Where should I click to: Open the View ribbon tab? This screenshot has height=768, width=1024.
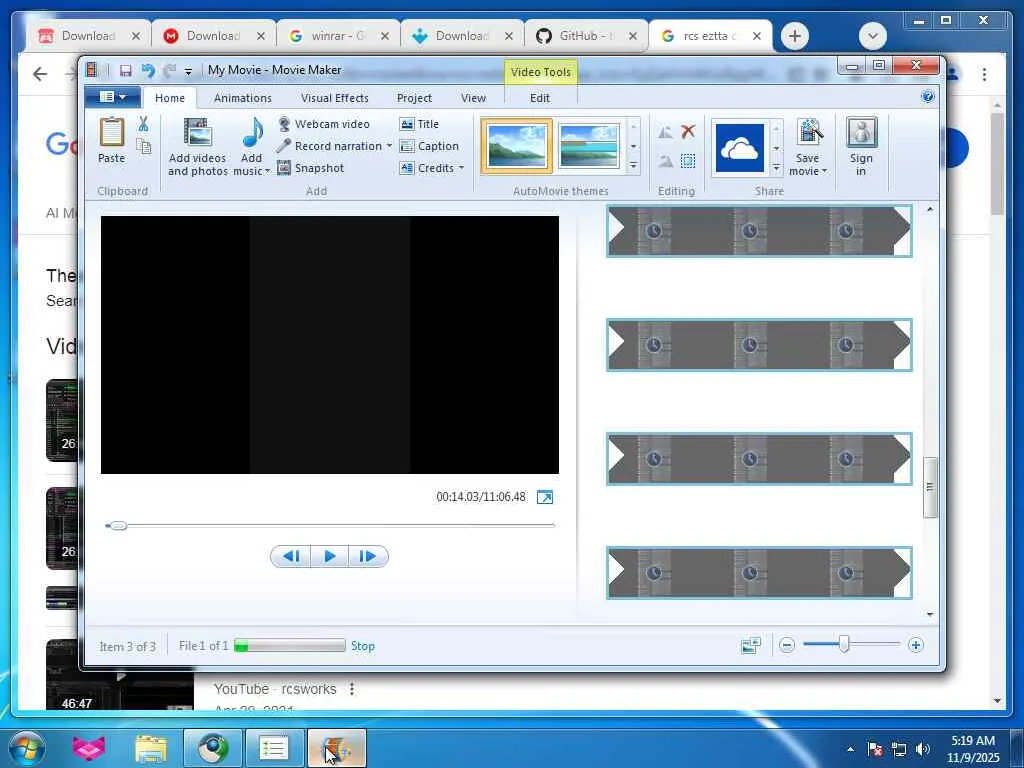[473, 98]
